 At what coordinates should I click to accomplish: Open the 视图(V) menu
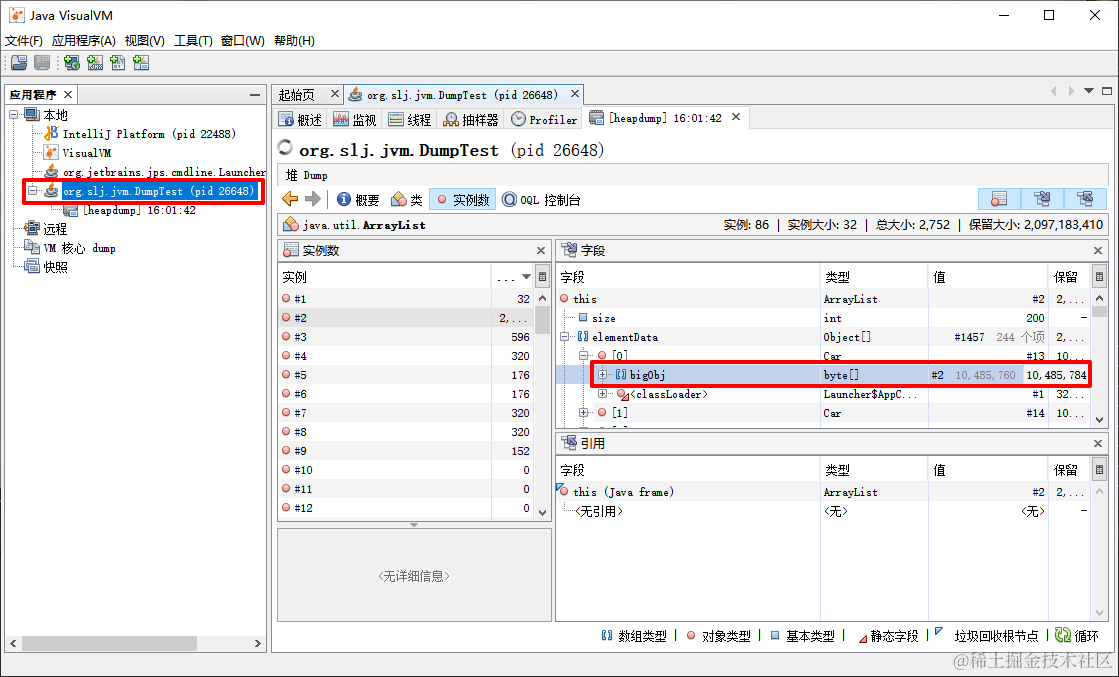145,41
